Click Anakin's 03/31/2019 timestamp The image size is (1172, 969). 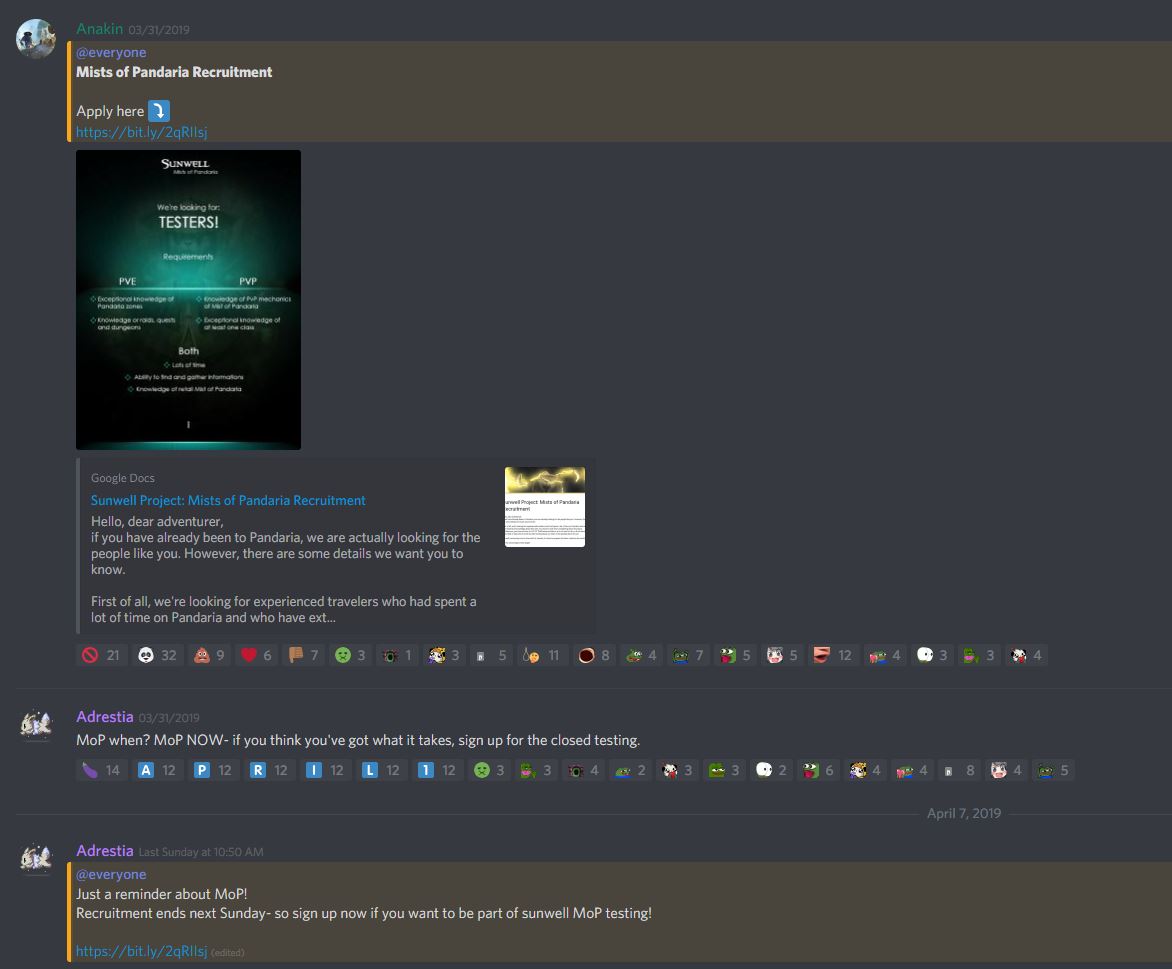click(x=158, y=30)
